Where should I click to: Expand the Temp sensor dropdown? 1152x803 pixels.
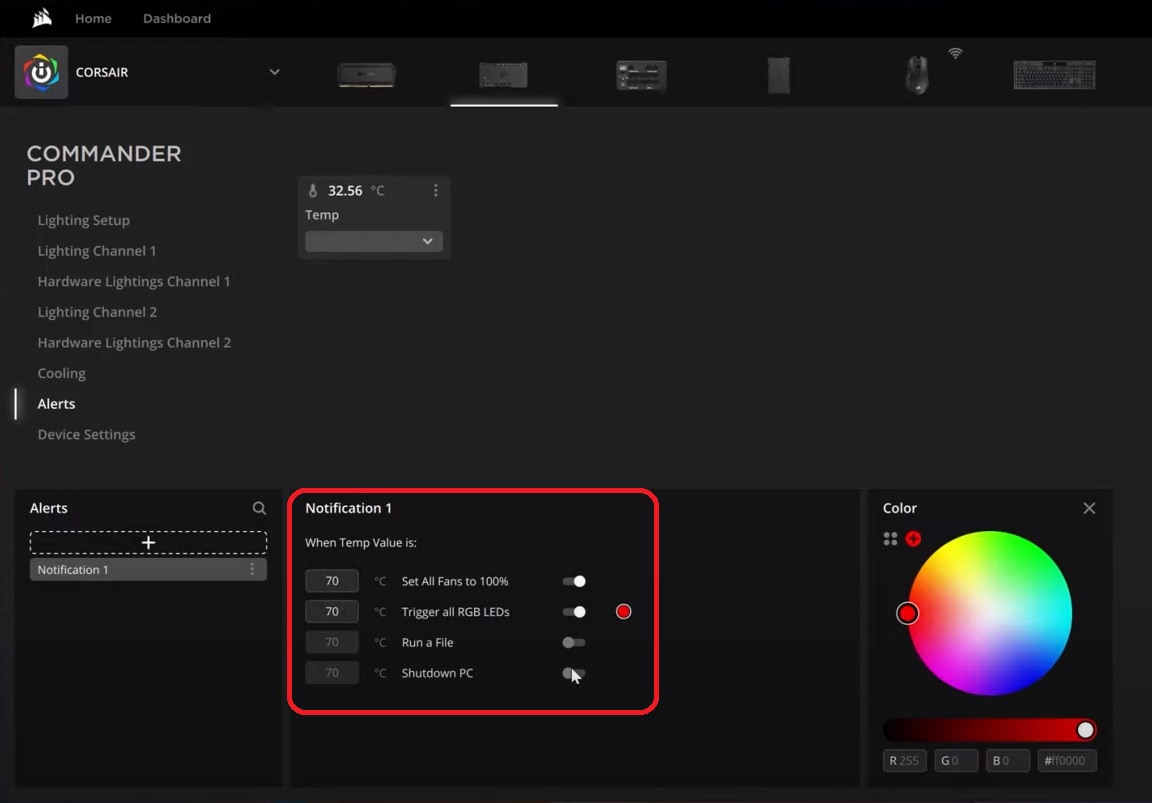coord(373,241)
